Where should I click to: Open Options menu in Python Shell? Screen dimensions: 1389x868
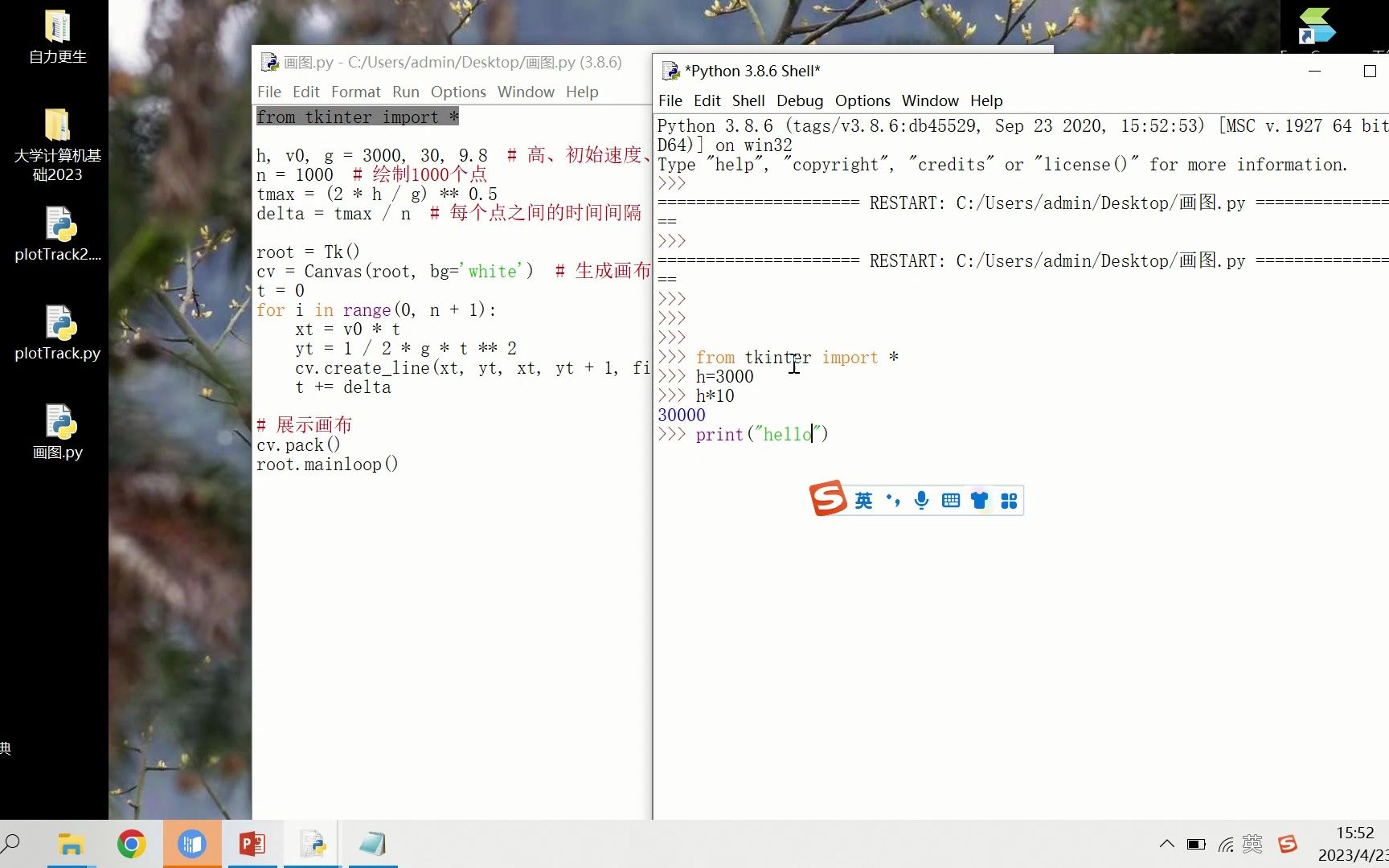[862, 100]
